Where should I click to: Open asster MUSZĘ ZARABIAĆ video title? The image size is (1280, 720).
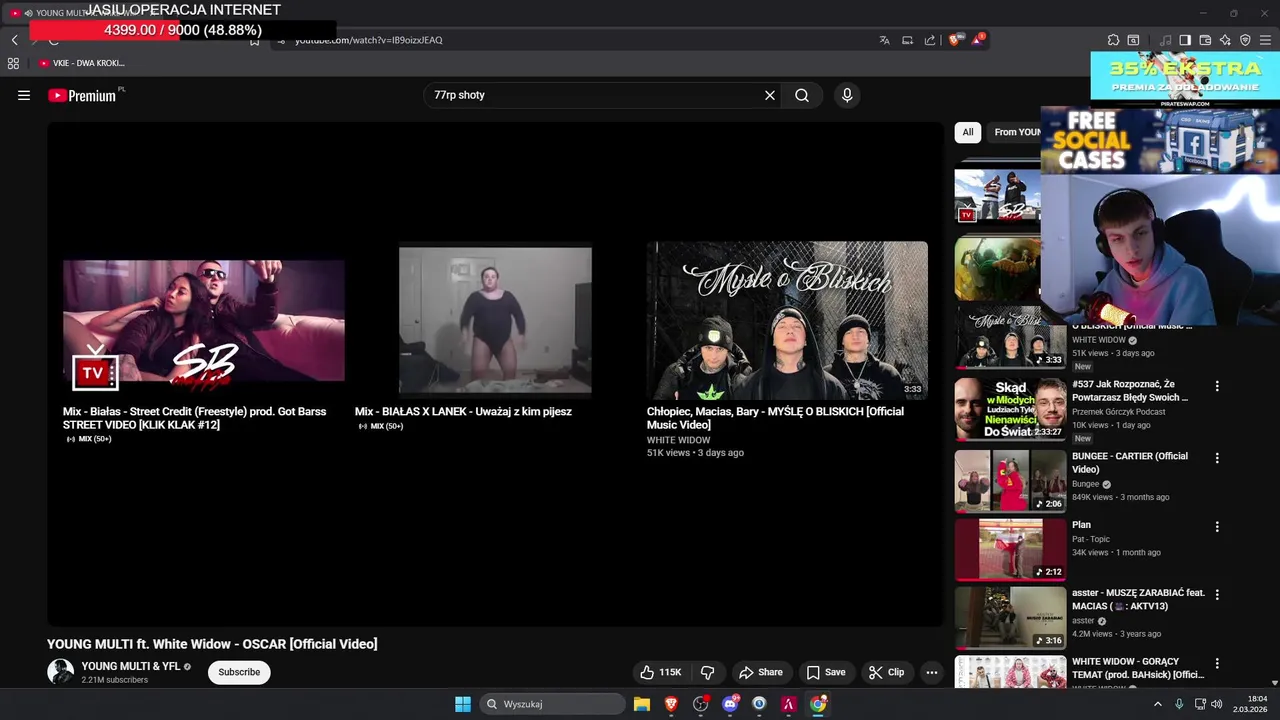1138,599
